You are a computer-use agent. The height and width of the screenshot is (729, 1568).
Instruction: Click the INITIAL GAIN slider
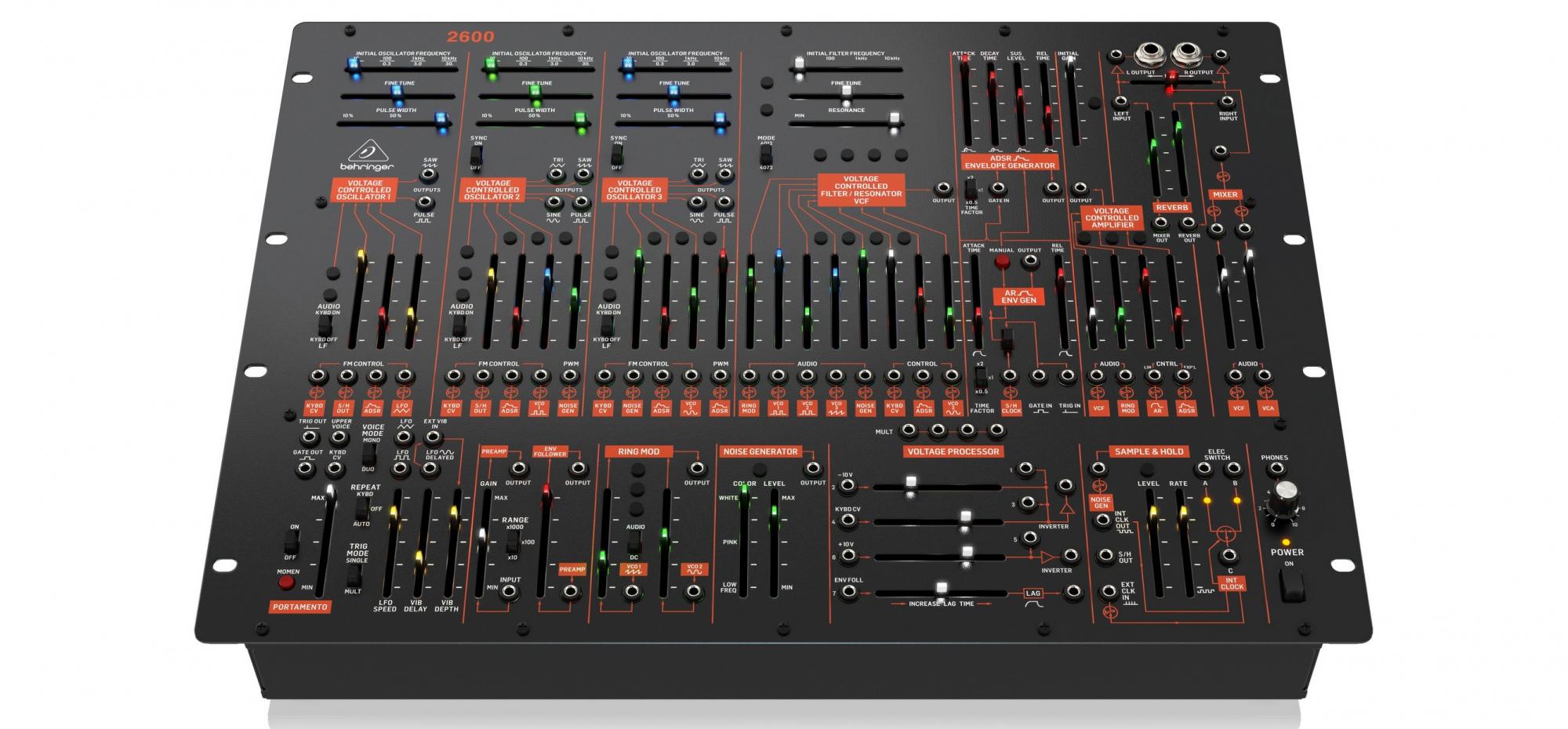point(1072,102)
